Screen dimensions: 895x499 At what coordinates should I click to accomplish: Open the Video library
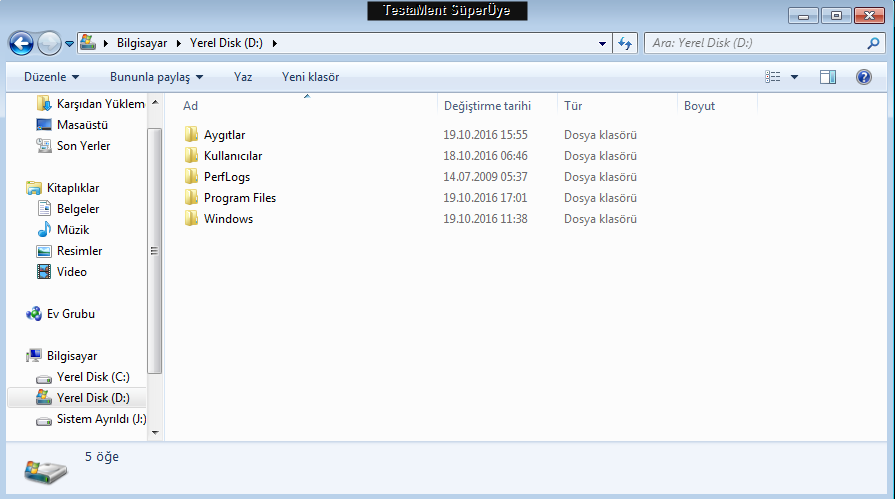point(62,272)
